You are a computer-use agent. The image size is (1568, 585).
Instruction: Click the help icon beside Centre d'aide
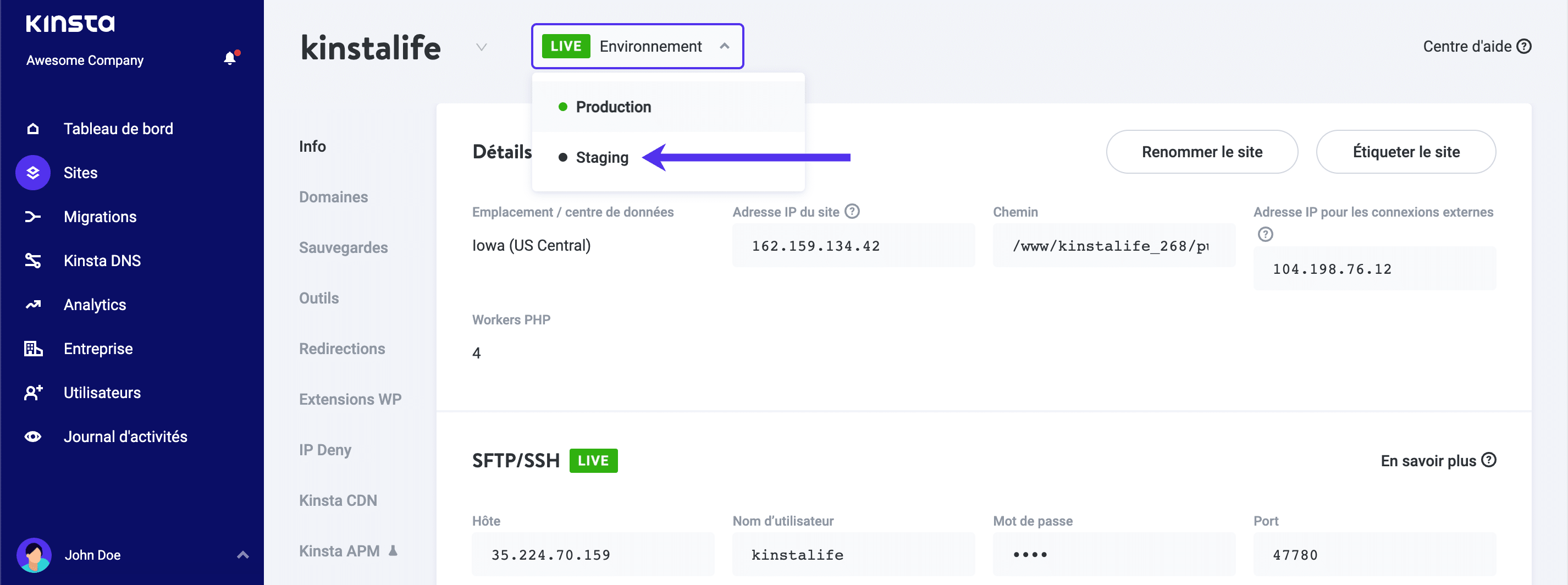(1523, 46)
